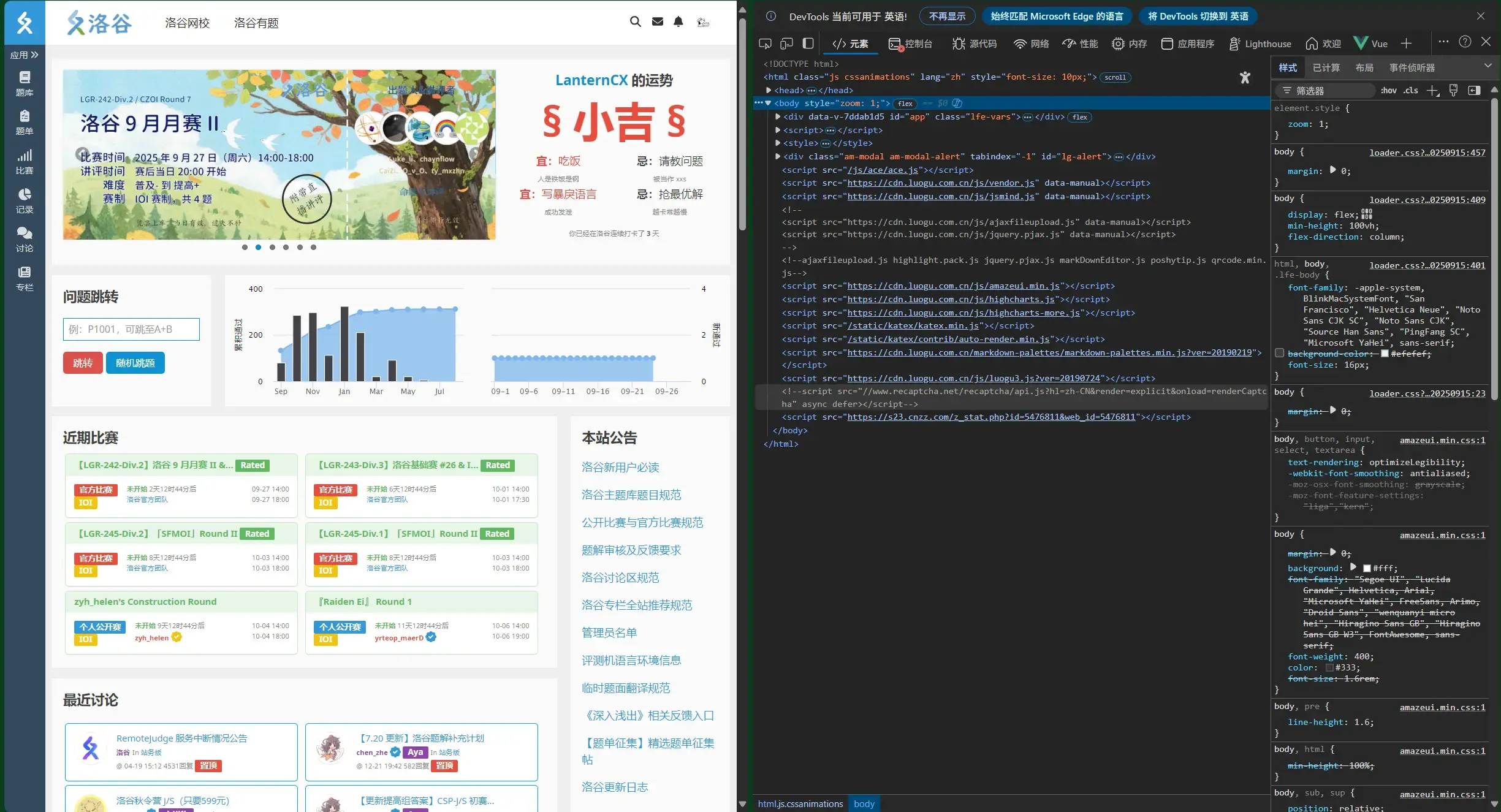Click the DevTools activity bar dock icon
This screenshot has width=1501, height=812.
tap(808, 44)
